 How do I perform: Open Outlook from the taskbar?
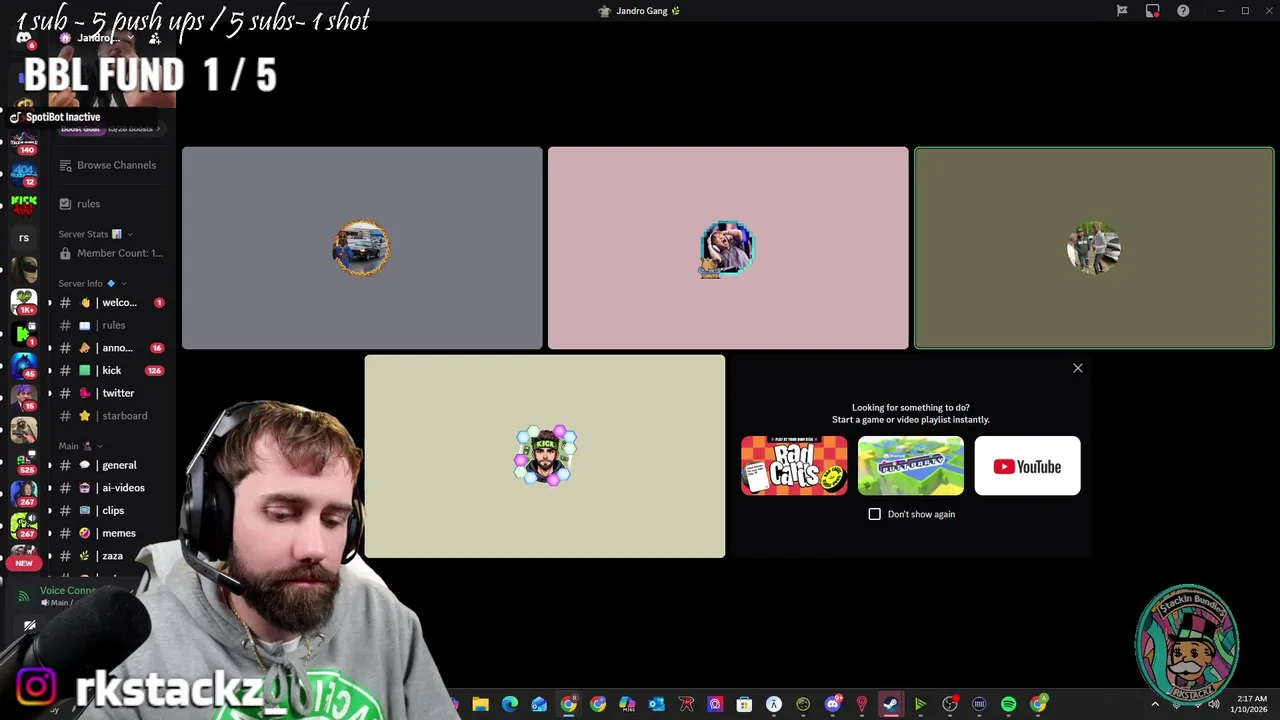(x=656, y=704)
